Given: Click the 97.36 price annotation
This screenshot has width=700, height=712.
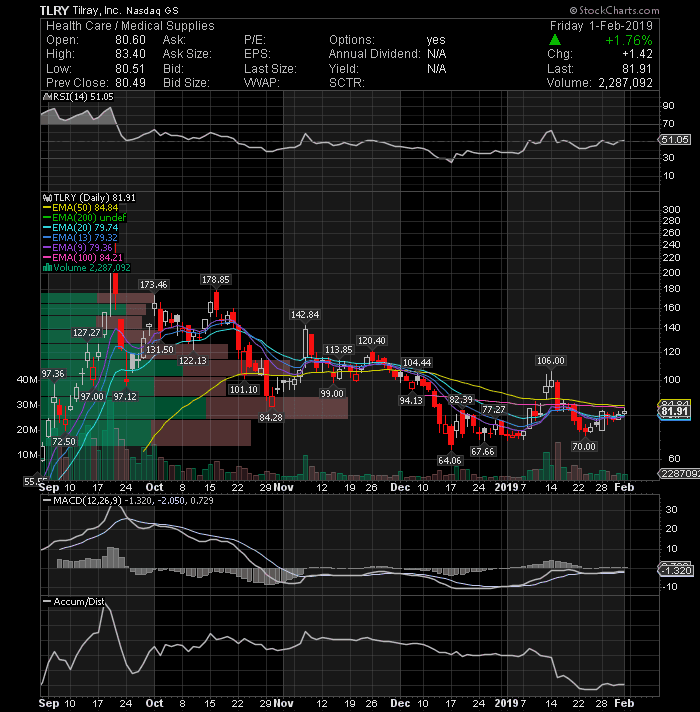Looking at the screenshot, I should [53, 374].
